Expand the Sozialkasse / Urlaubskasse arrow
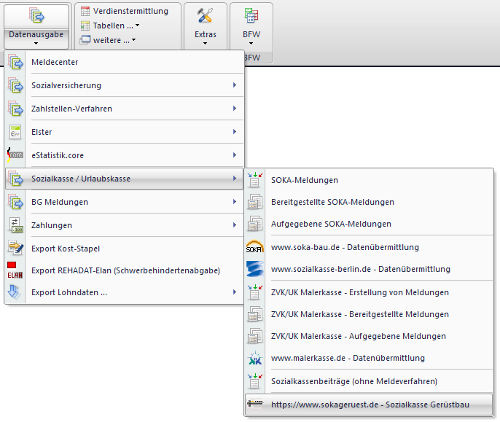The width and height of the screenshot is (500, 422). point(235,178)
